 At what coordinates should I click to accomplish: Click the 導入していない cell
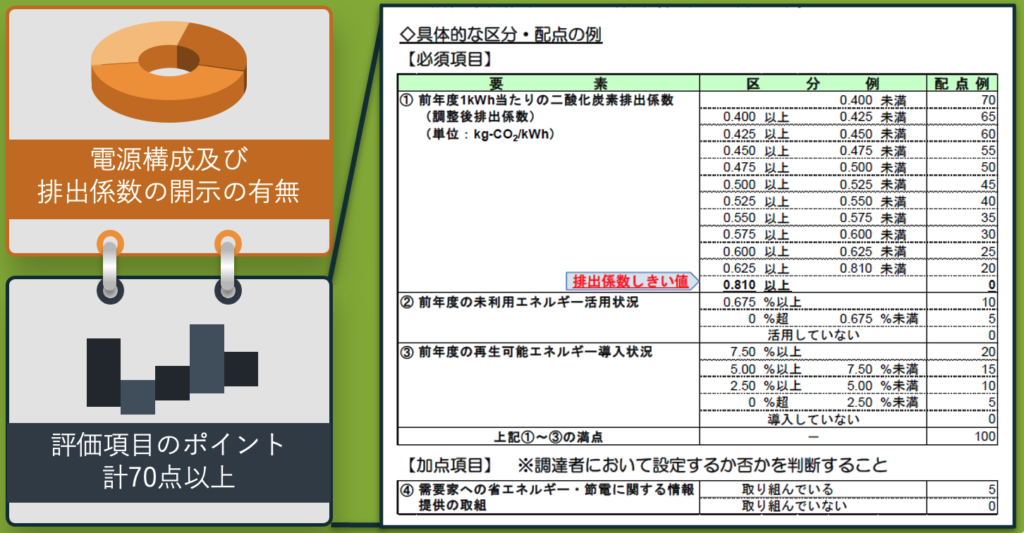click(x=813, y=419)
